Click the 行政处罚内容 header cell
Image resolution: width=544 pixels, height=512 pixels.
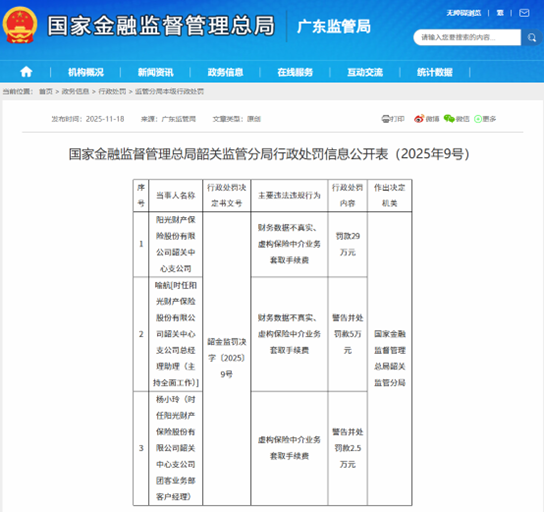(x=347, y=195)
